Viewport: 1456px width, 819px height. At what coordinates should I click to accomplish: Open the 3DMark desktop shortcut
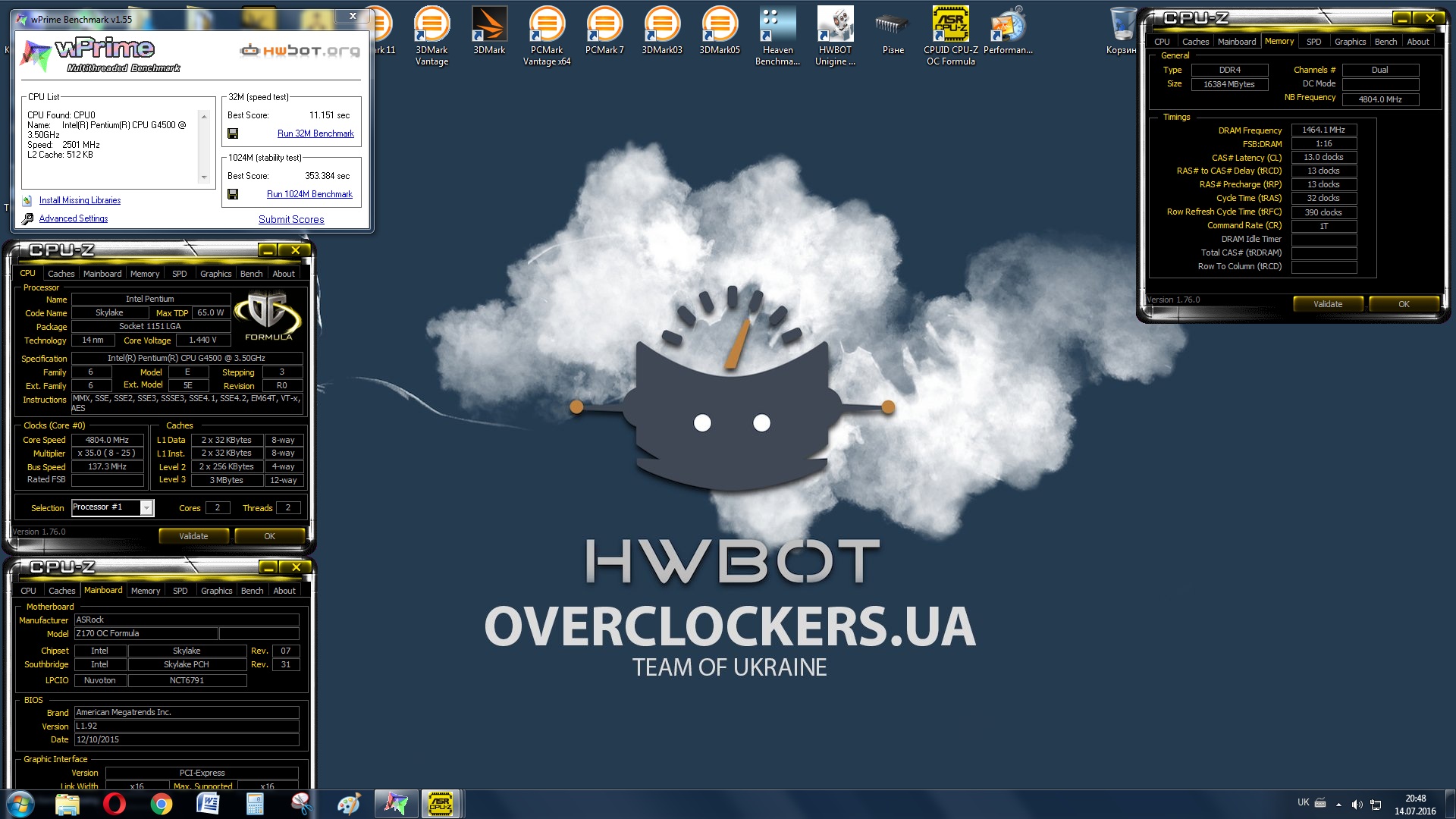489,30
